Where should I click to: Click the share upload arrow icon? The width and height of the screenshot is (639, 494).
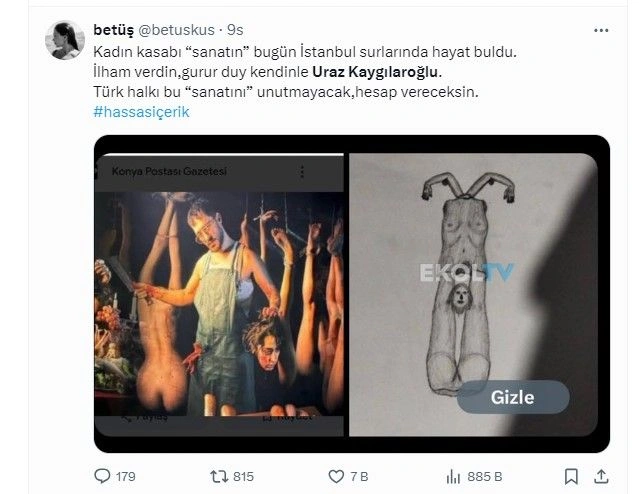600,476
